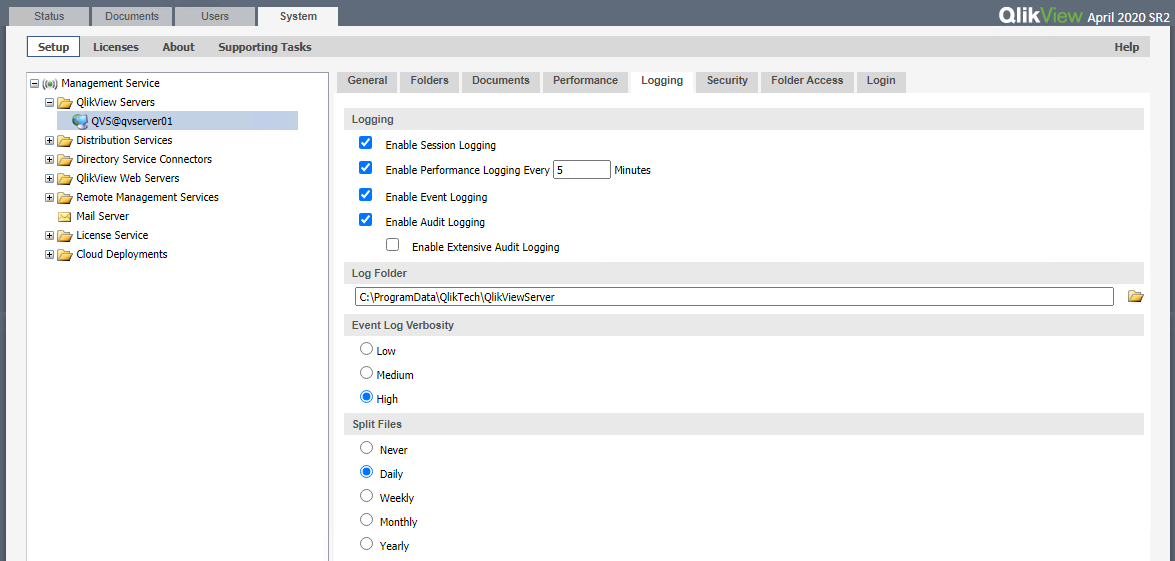Screen dimensions: 1175x561
Task: Select Management Service label in tree
Action: click(110, 84)
